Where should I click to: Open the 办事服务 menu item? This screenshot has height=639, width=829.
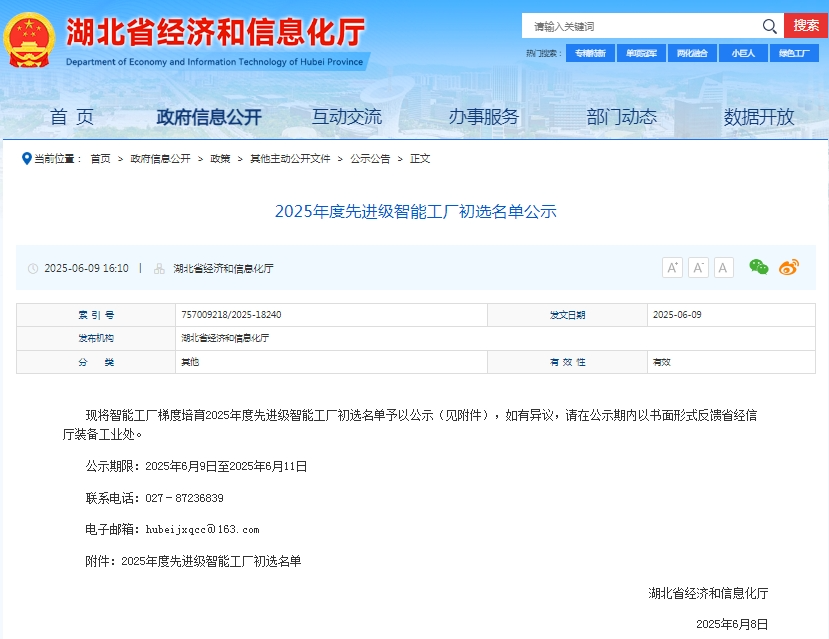point(484,117)
